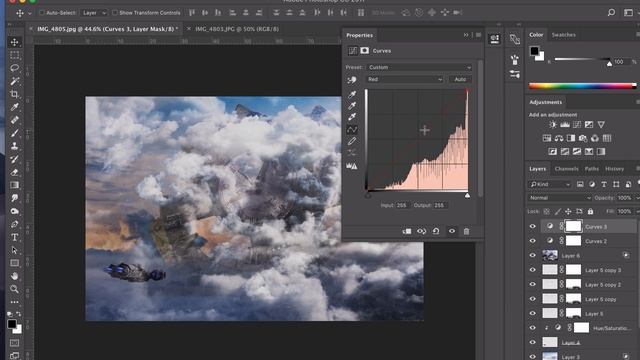Collapse the Properties panel with double arrows
Image resolution: width=640 pixels, height=360 pixels.
[x=466, y=35]
